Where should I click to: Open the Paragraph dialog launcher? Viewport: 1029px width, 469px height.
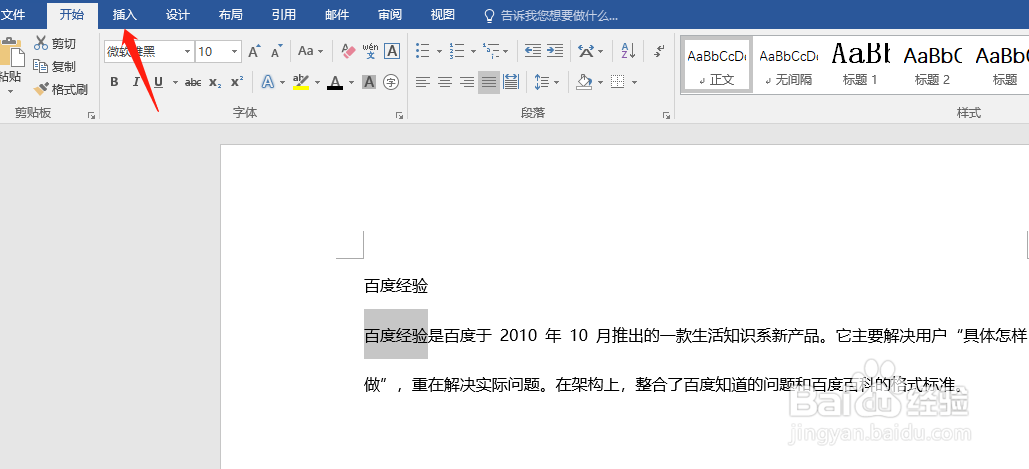click(666, 115)
